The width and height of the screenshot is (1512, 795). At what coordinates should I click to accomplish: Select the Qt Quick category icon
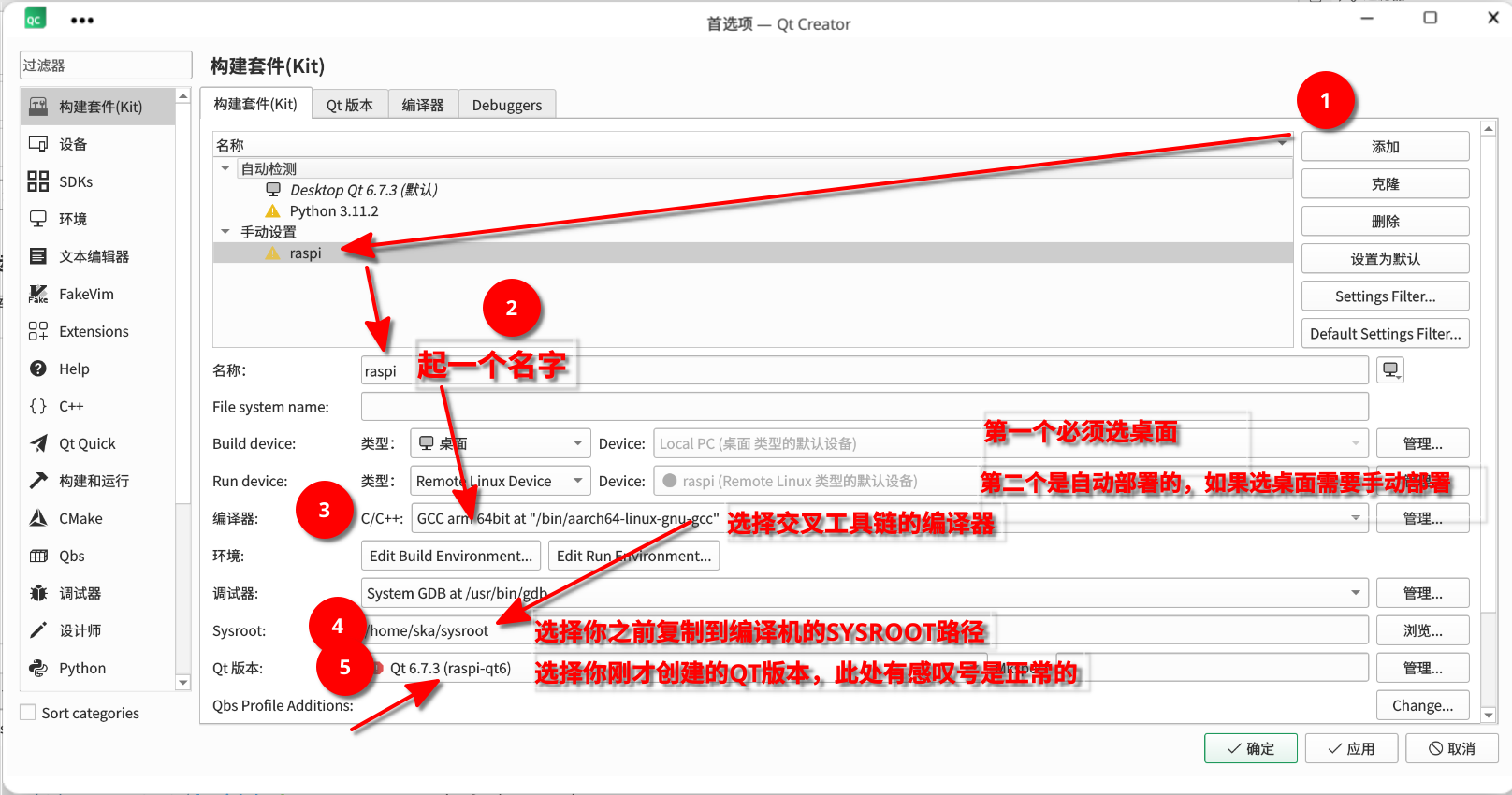point(38,443)
